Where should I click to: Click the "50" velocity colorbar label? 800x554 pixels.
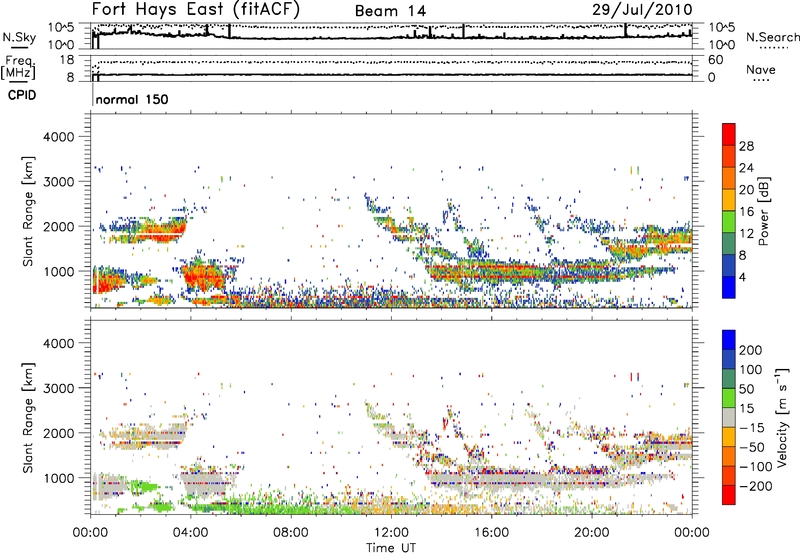pyautogui.click(x=747, y=389)
